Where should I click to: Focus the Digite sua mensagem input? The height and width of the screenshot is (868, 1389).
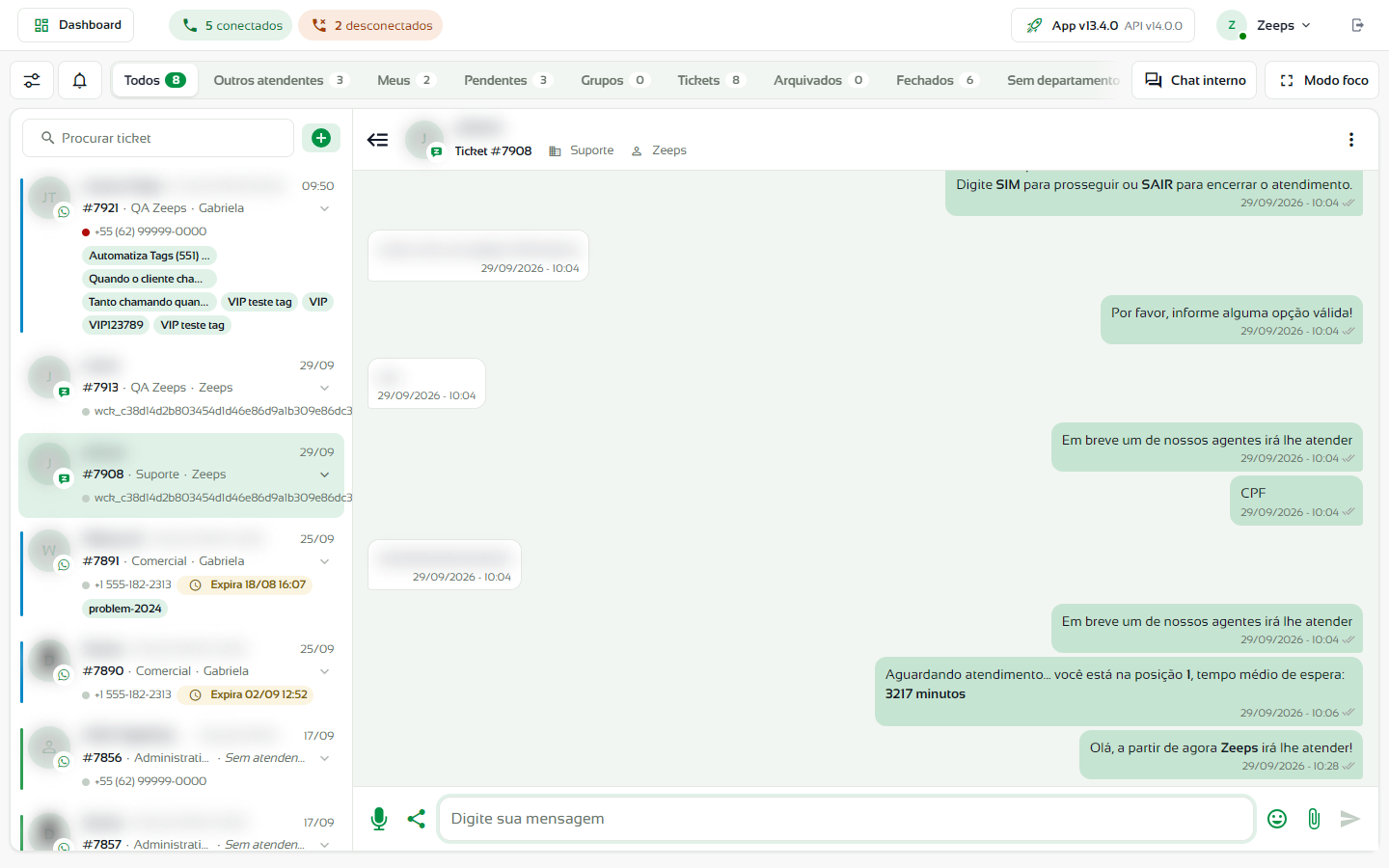click(x=847, y=819)
